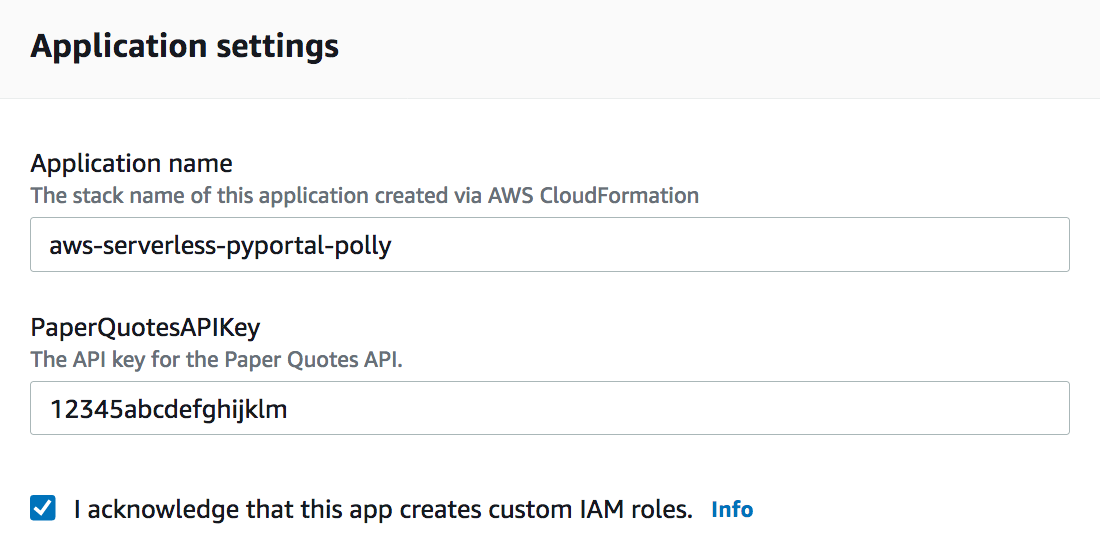The width and height of the screenshot is (1100, 548).
Task: Click the PaperQuotesAPIKey field label
Action: tap(146, 327)
